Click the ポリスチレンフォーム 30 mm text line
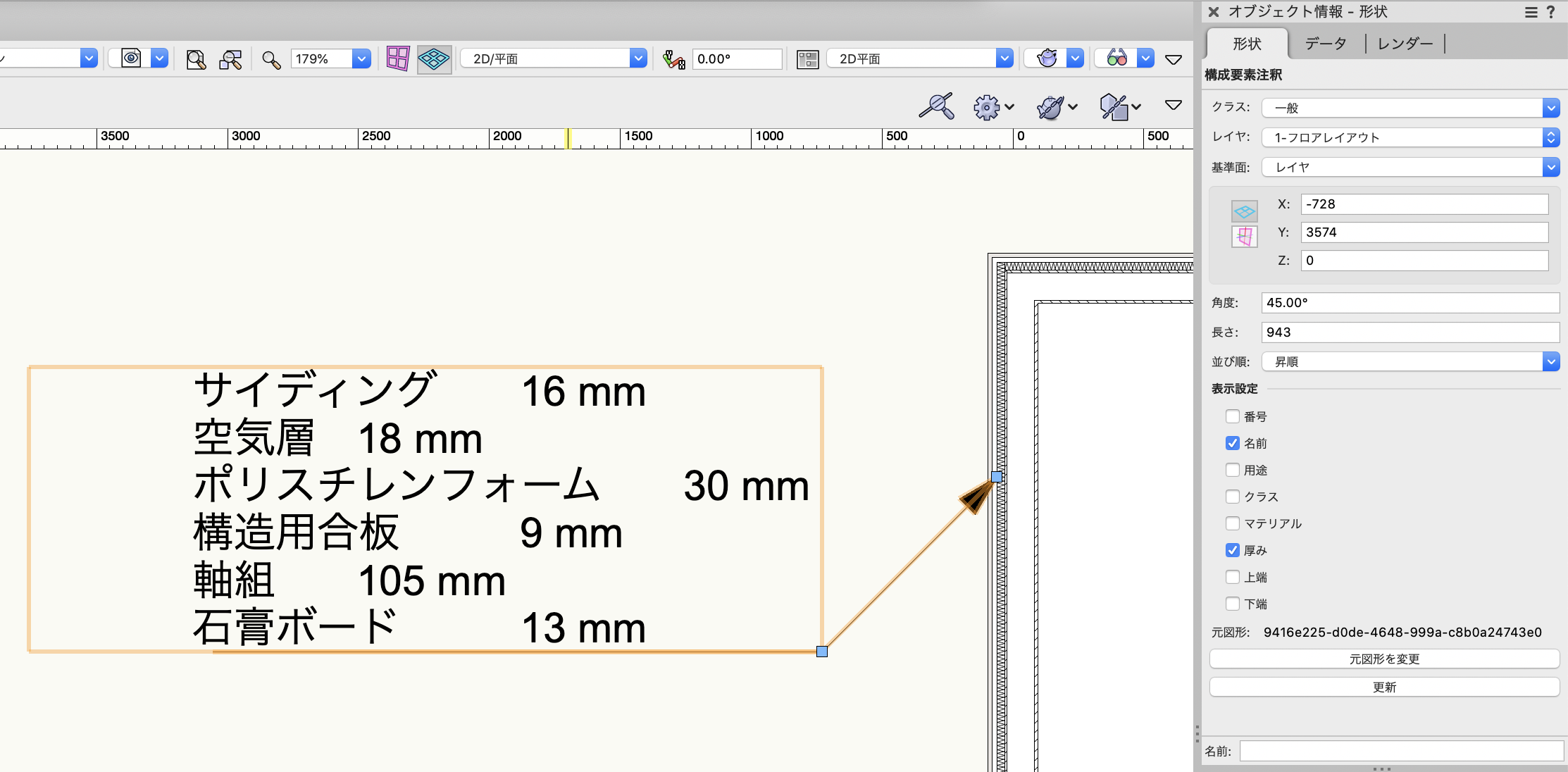The width and height of the screenshot is (1568, 772). coord(502,485)
